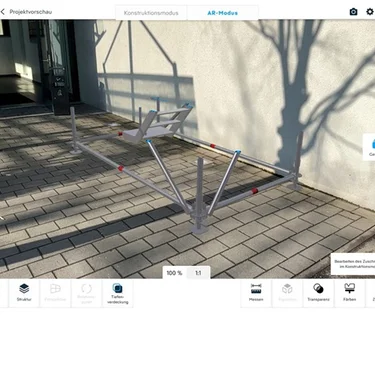
Task: Choose the Färben coloring tool
Action: coord(349,293)
